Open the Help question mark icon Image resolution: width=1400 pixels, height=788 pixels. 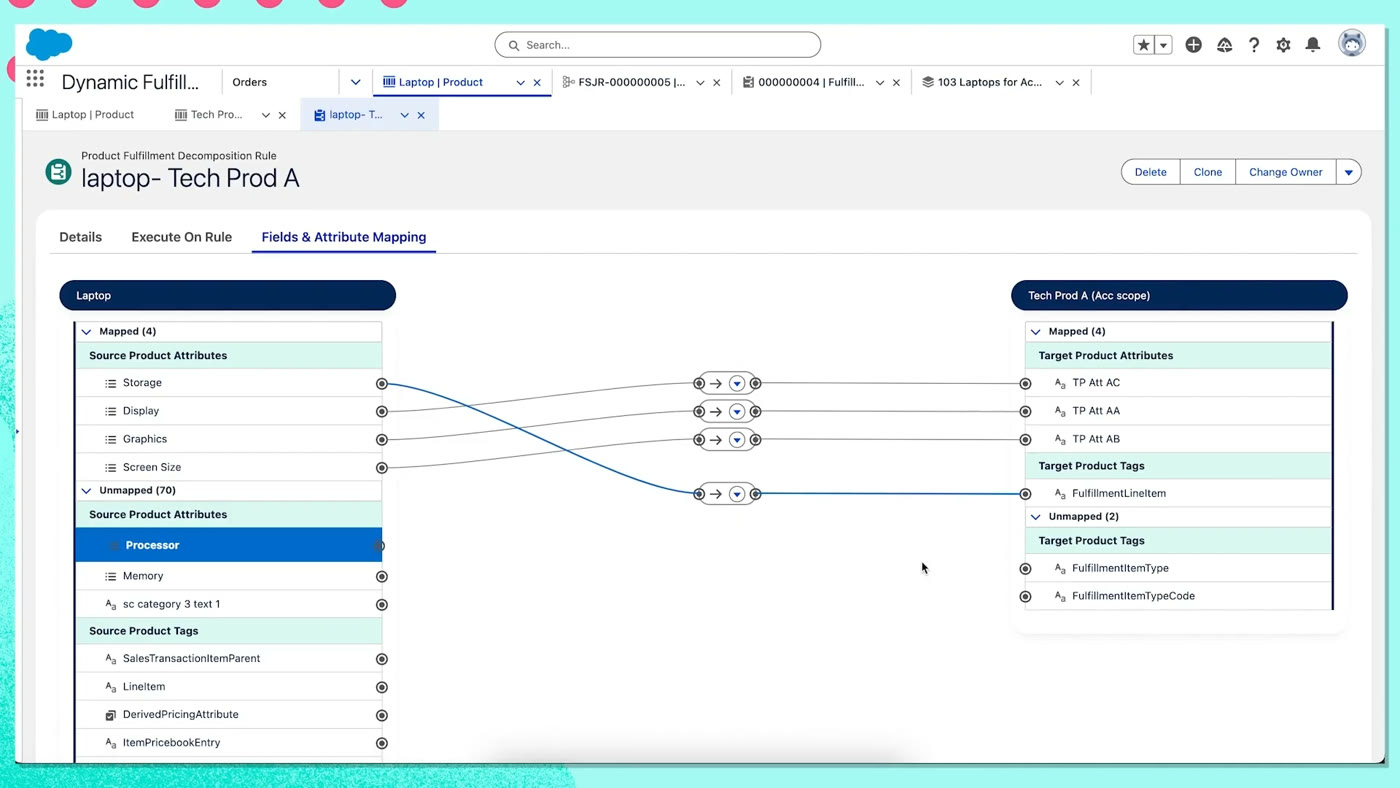pos(1254,45)
